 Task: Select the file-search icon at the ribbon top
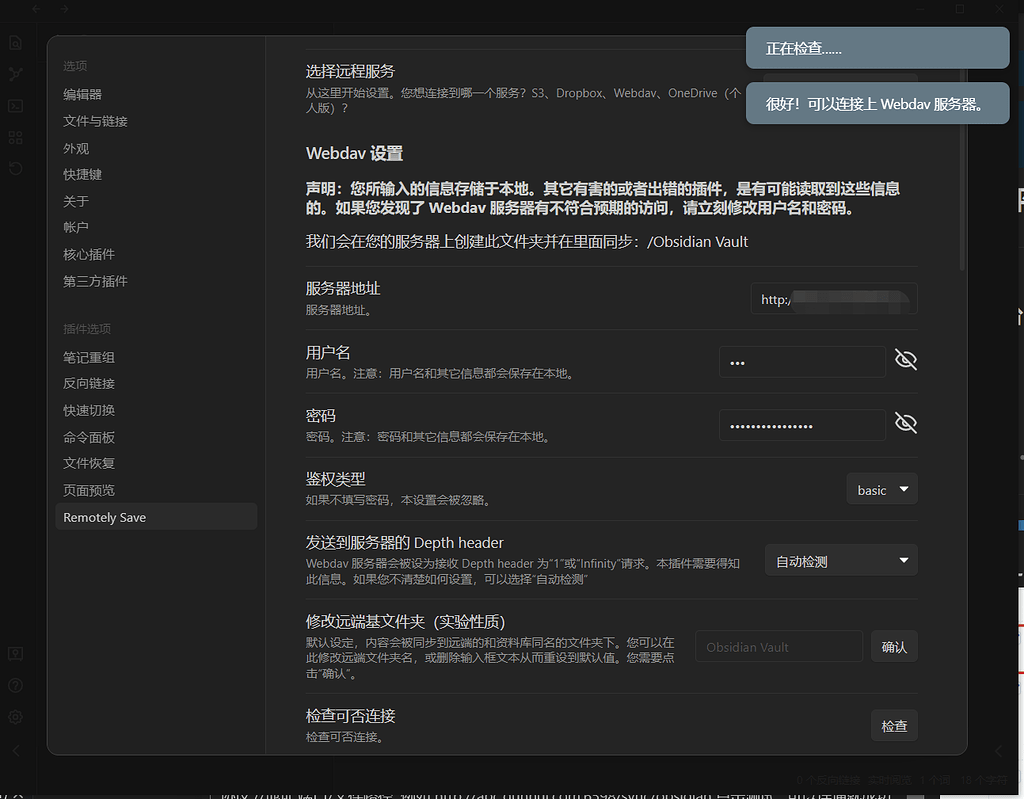(15, 42)
